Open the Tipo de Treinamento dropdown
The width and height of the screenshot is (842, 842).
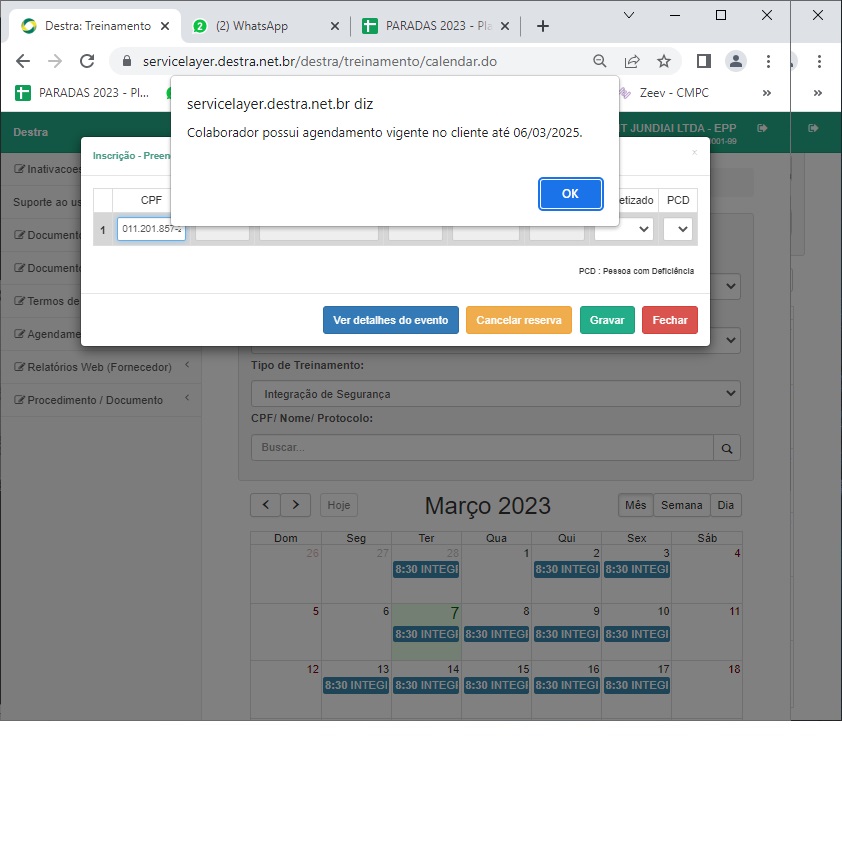495,394
